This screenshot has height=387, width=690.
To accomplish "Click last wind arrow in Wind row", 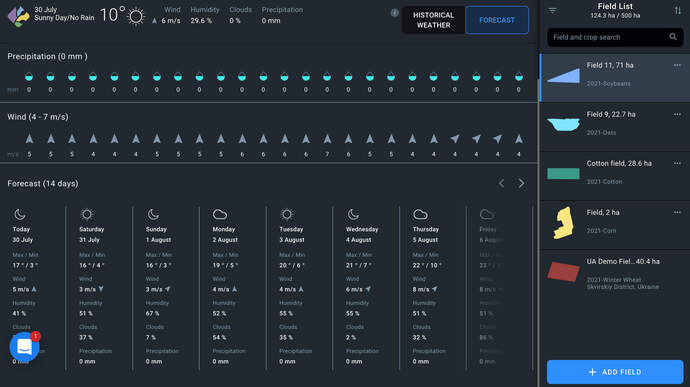I will (x=519, y=139).
